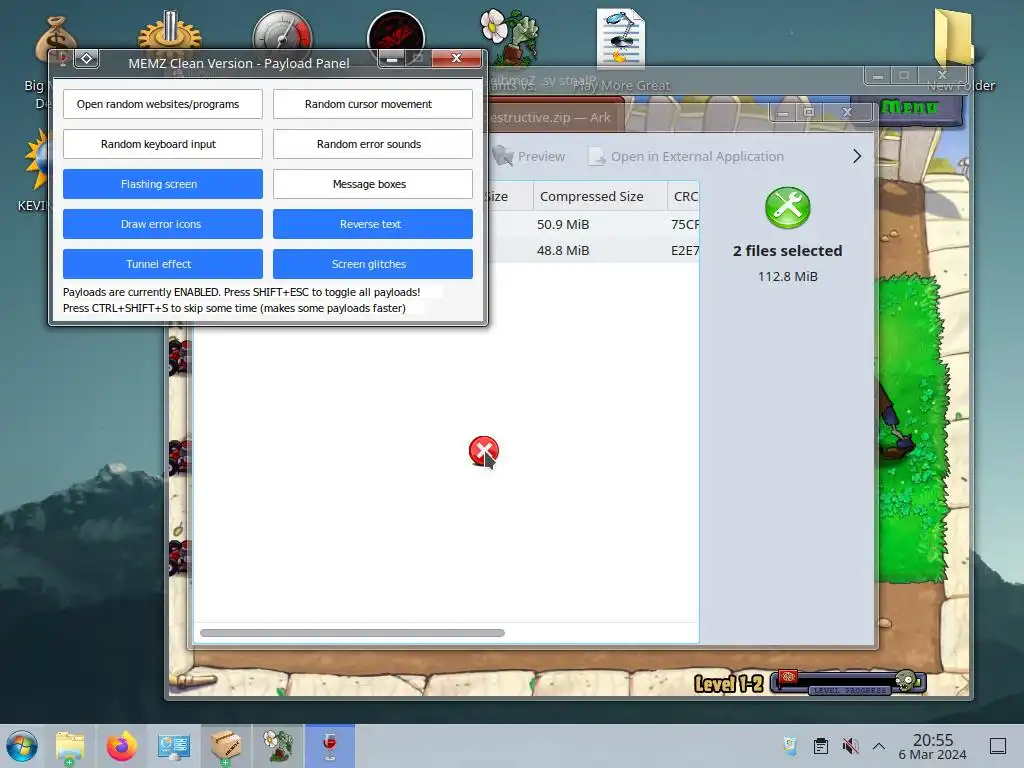Disable the Draw error icons payload
Image resolution: width=1024 pixels, height=768 pixels.
coord(163,224)
